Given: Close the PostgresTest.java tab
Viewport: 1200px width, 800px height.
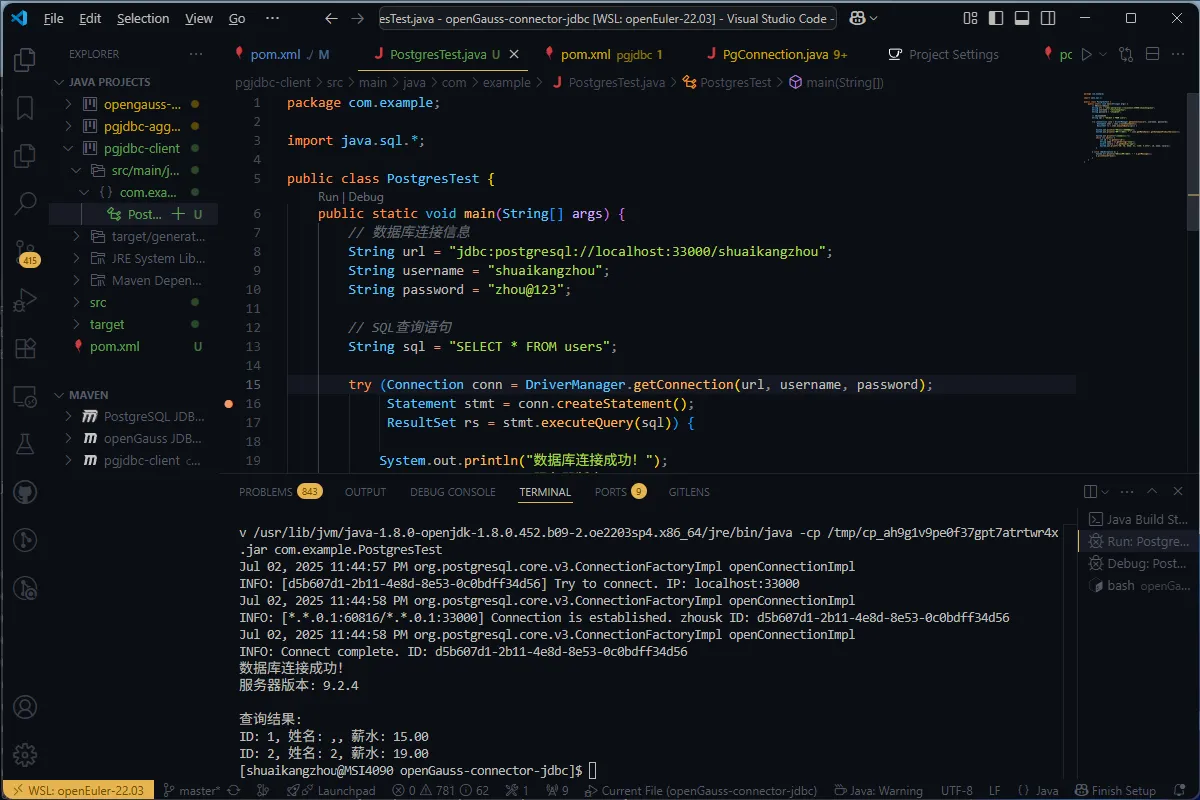Looking at the screenshot, I should [x=514, y=54].
